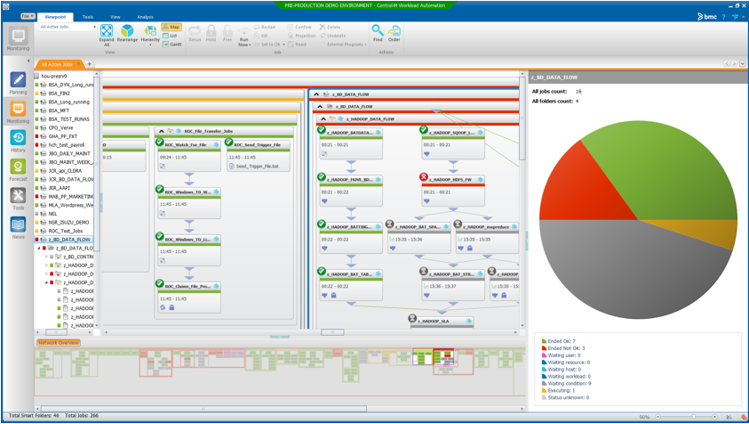Open the File menu
Screen dimensions: 749x424
27,17
